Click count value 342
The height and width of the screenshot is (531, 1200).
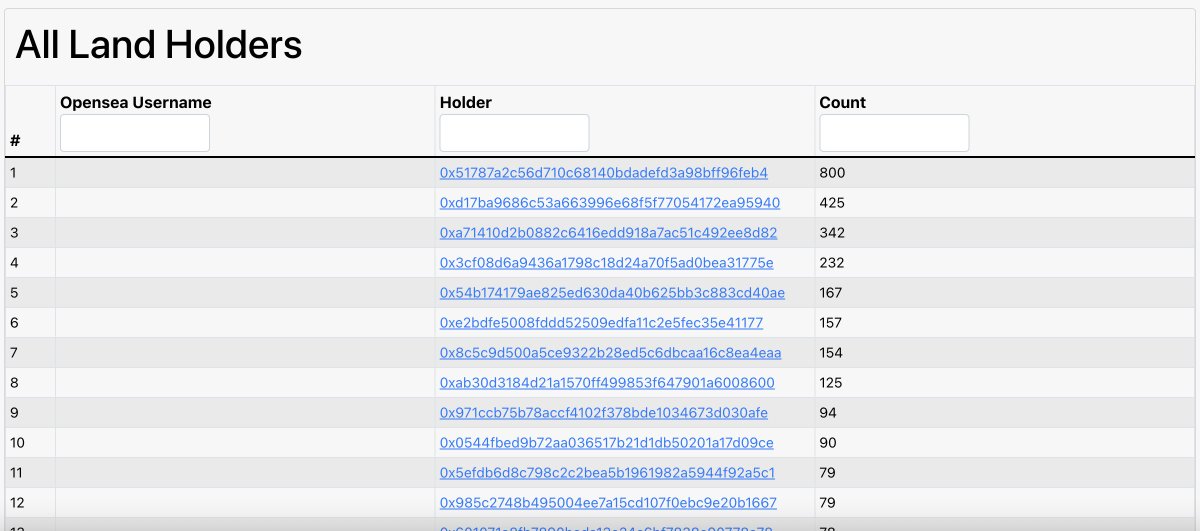pyautogui.click(x=832, y=233)
